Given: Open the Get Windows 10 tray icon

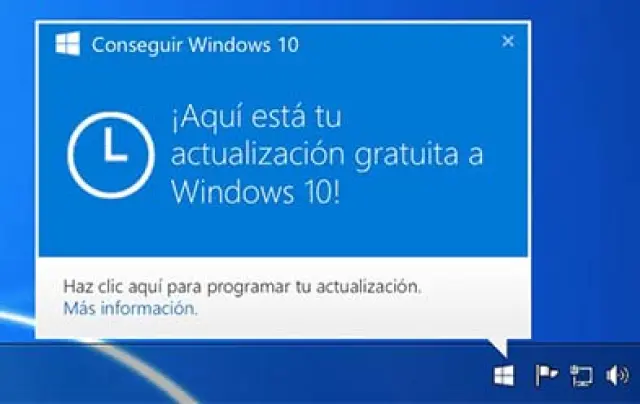Looking at the screenshot, I should (x=504, y=375).
